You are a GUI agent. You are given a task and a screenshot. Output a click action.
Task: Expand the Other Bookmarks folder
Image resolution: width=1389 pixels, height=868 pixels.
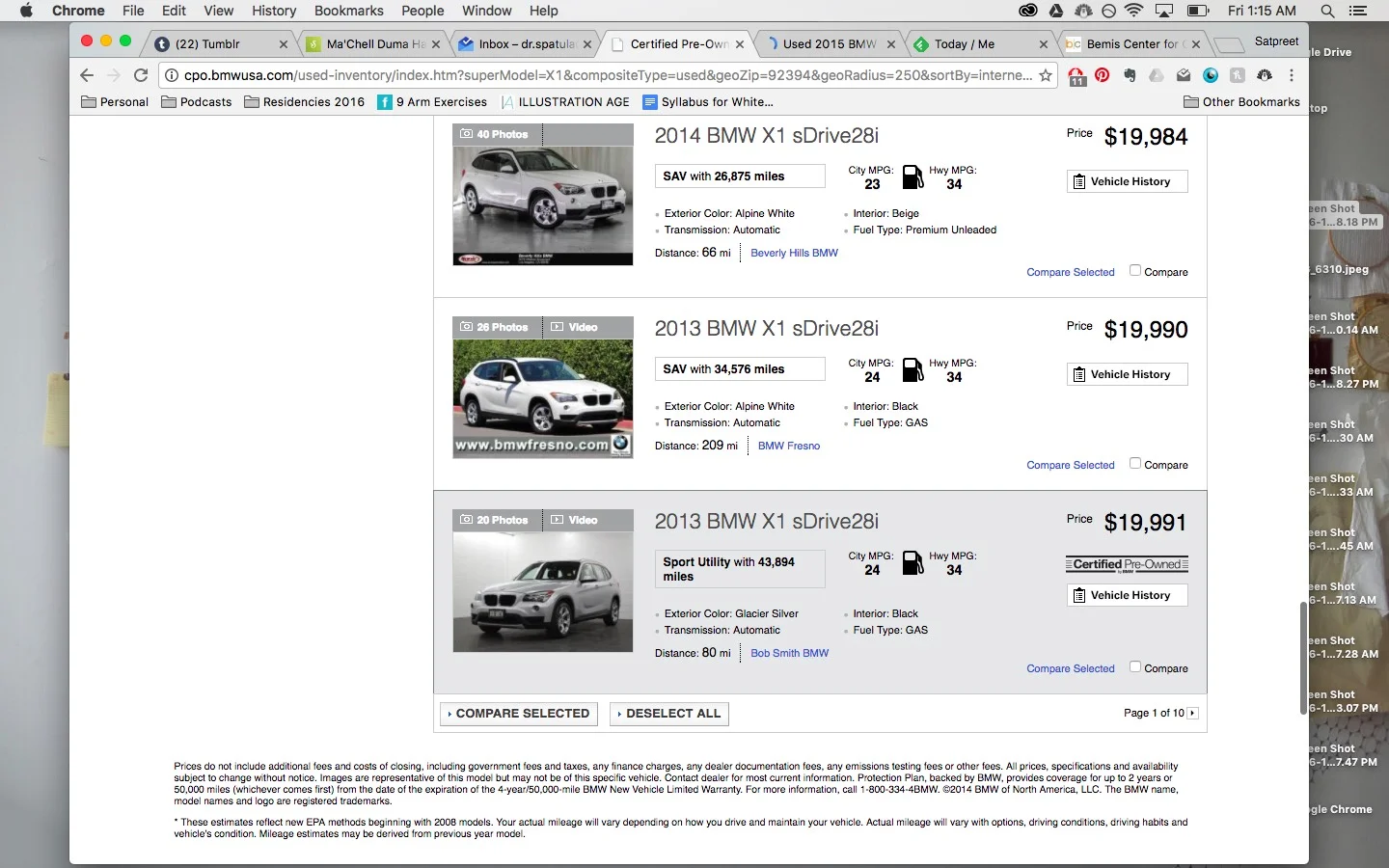[x=1241, y=101]
